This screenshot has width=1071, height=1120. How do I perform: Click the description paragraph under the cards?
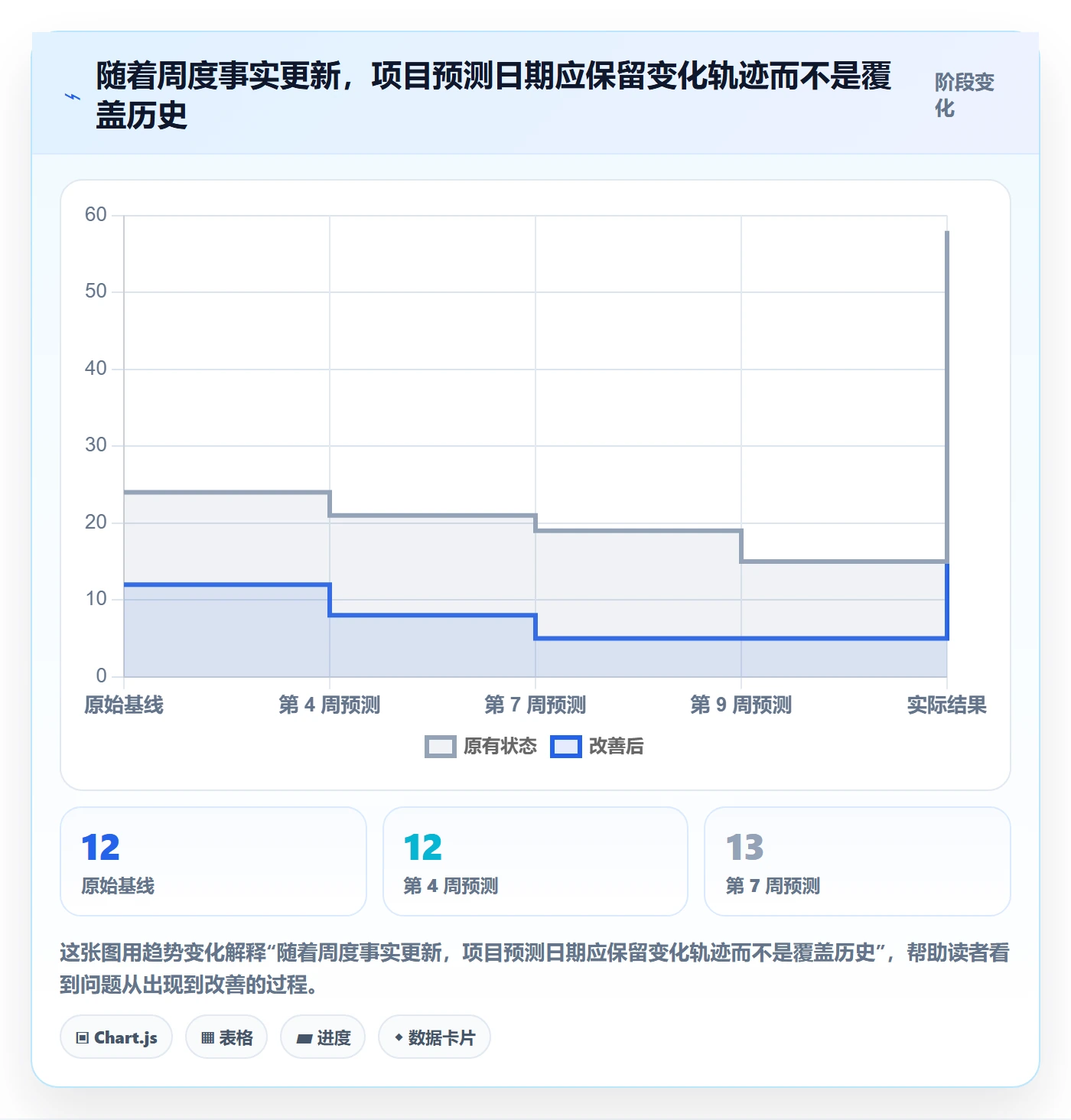pyautogui.click(x=535, y=969)
